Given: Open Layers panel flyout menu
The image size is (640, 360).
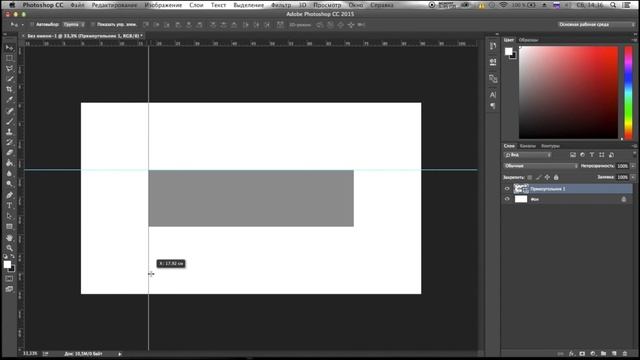Looking at the screenshot, I should (x=634, y=146).
